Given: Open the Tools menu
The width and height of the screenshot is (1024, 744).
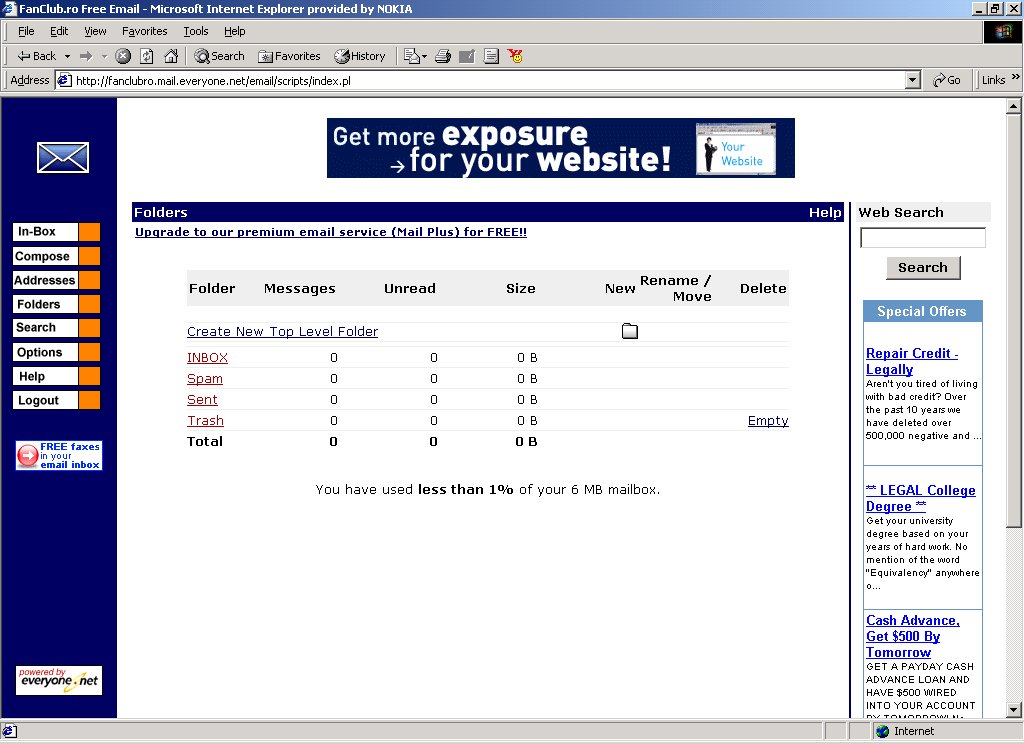Looking at the screenshot, I should pos(195,31).
